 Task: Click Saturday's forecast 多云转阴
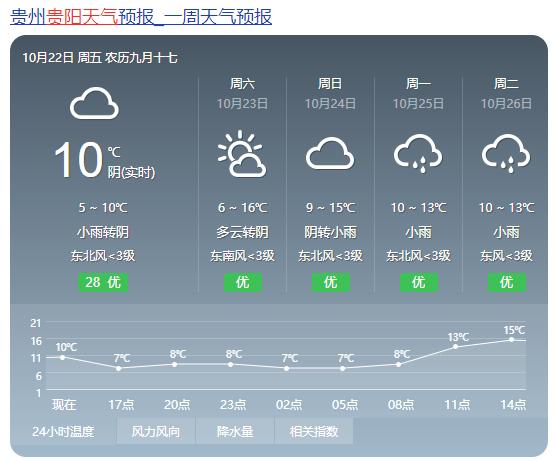(x=242, y=232)
